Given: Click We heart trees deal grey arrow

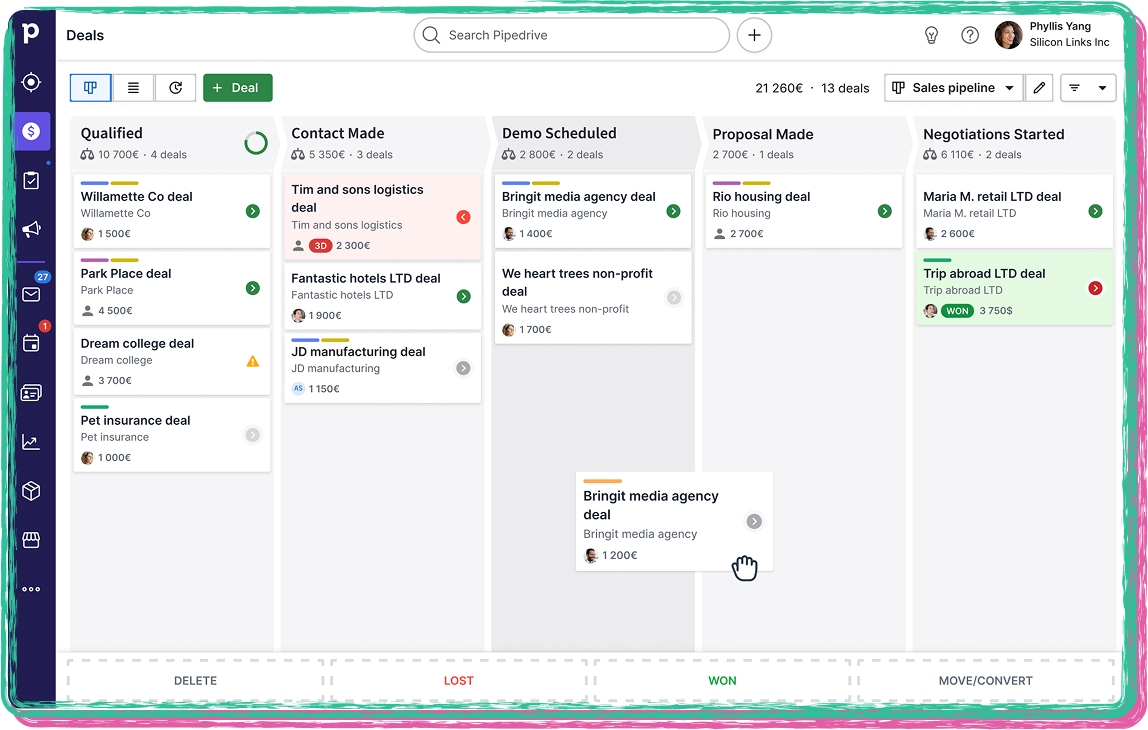Looking at the screenshot, I should 674,297.
